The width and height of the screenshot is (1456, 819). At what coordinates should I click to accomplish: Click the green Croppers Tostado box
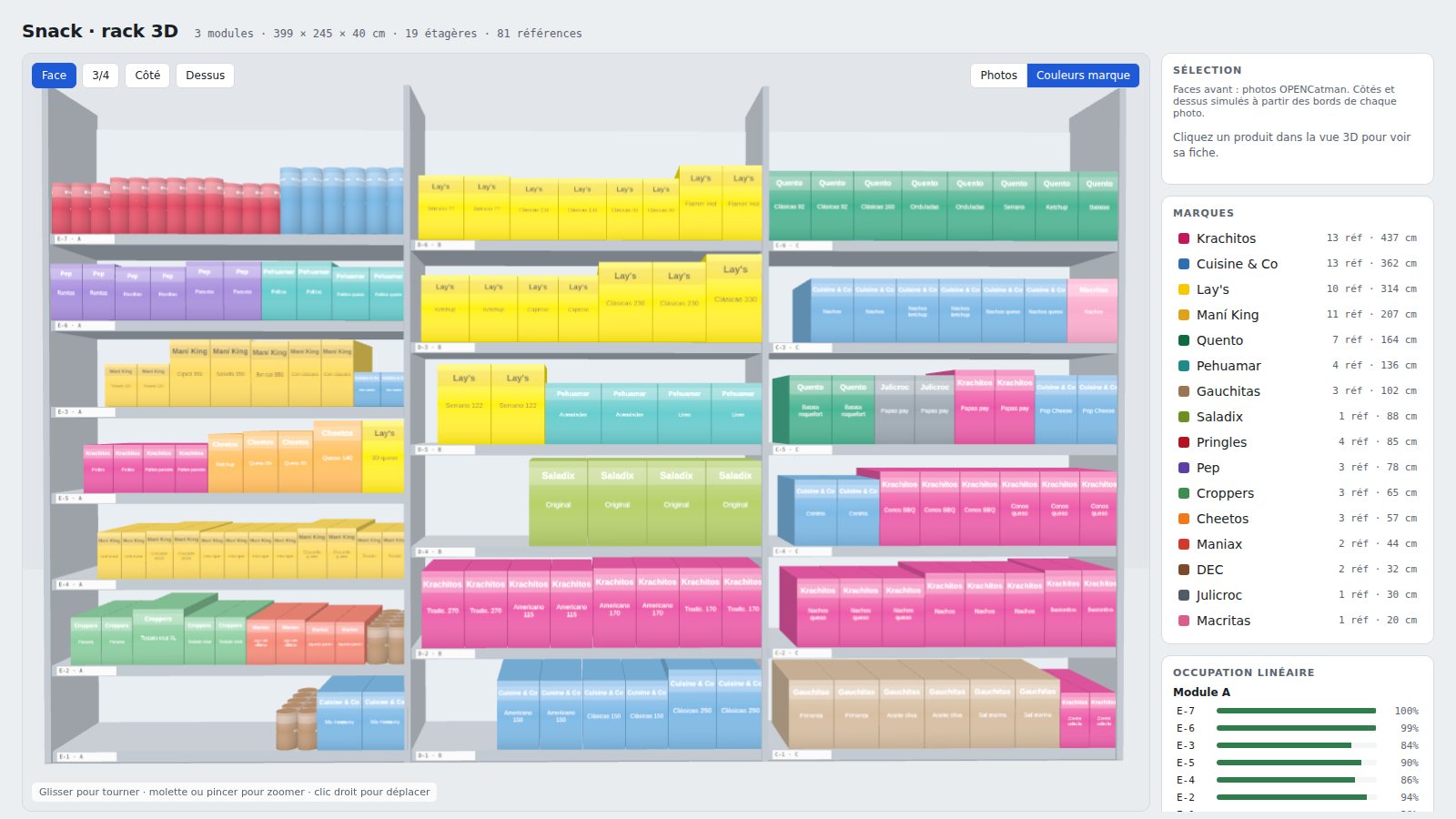click(157, 635)
